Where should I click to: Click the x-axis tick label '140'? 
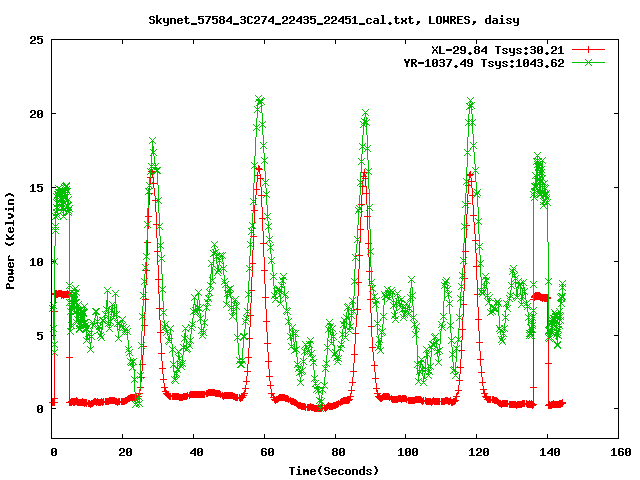click(550, 452)
